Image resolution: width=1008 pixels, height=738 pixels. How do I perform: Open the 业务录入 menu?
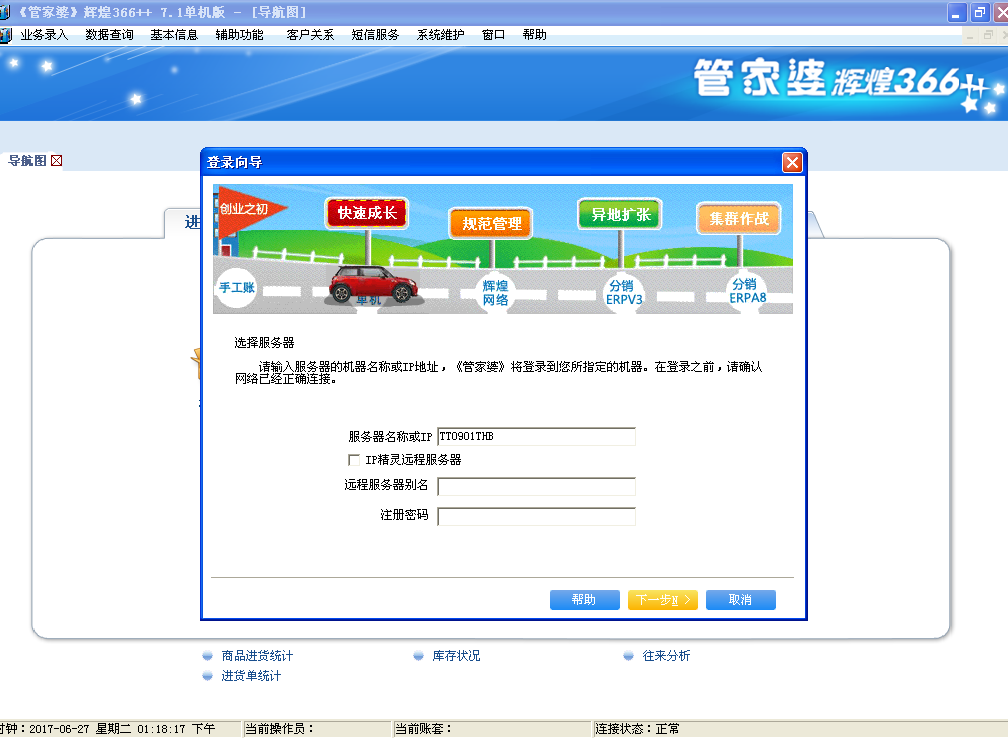44,35
